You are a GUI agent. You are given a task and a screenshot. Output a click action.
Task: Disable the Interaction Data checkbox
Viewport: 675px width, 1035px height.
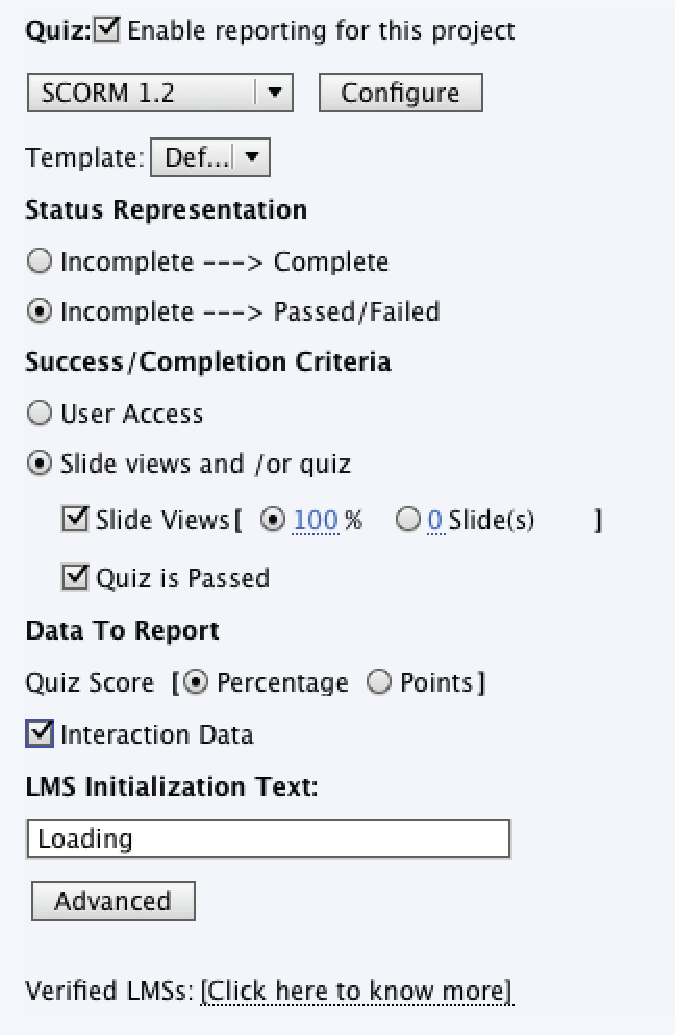(39, 735)
